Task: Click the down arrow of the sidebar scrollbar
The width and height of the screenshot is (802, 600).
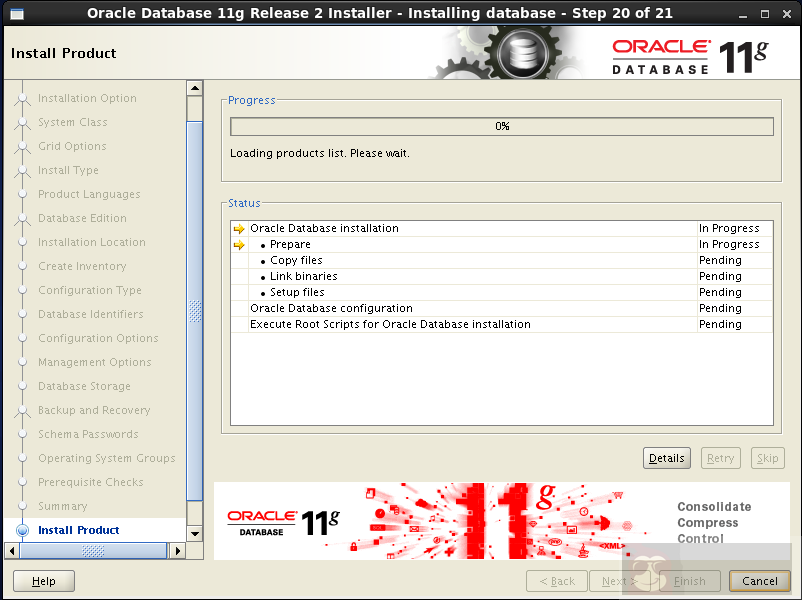Action: 195,534
